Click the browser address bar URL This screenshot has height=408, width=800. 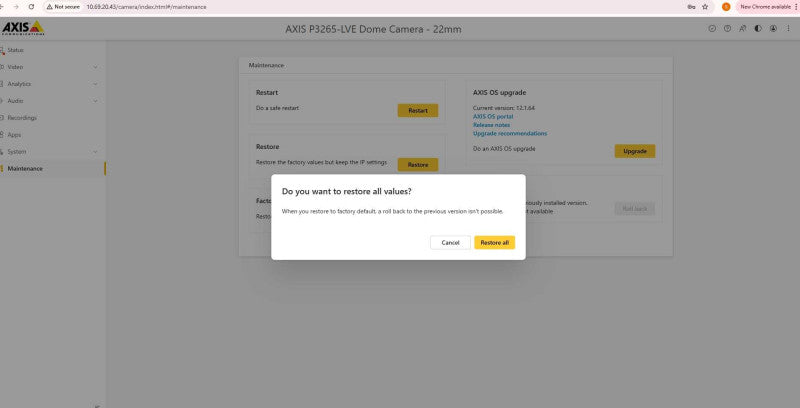tap(146, 7)
